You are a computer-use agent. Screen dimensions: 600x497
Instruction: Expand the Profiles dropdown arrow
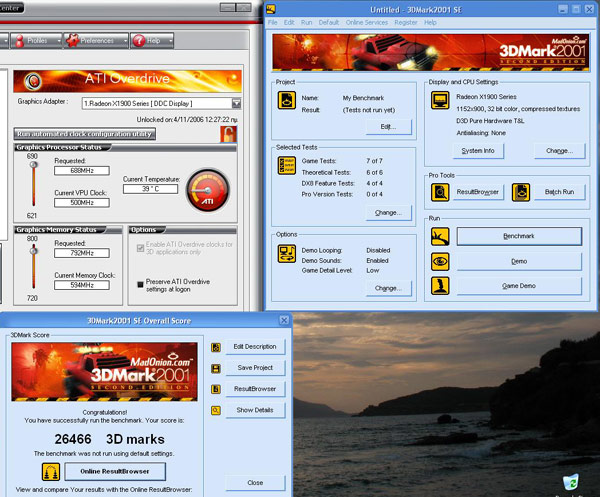[59, 41]
